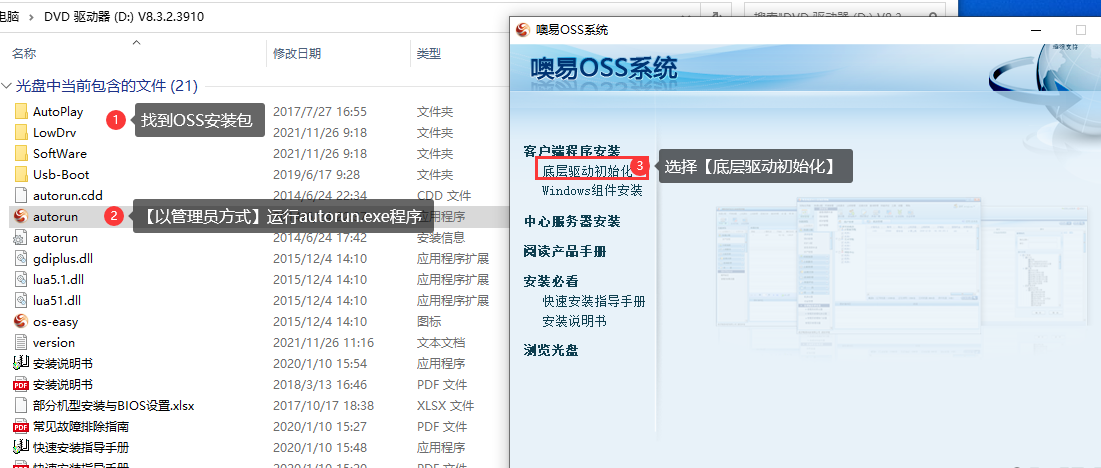The width and height of the screenshot is (1101, 468).
Task: Click 浏览光盘 in the OSS window
Action: pyautogui.click(x=551, y=350)
